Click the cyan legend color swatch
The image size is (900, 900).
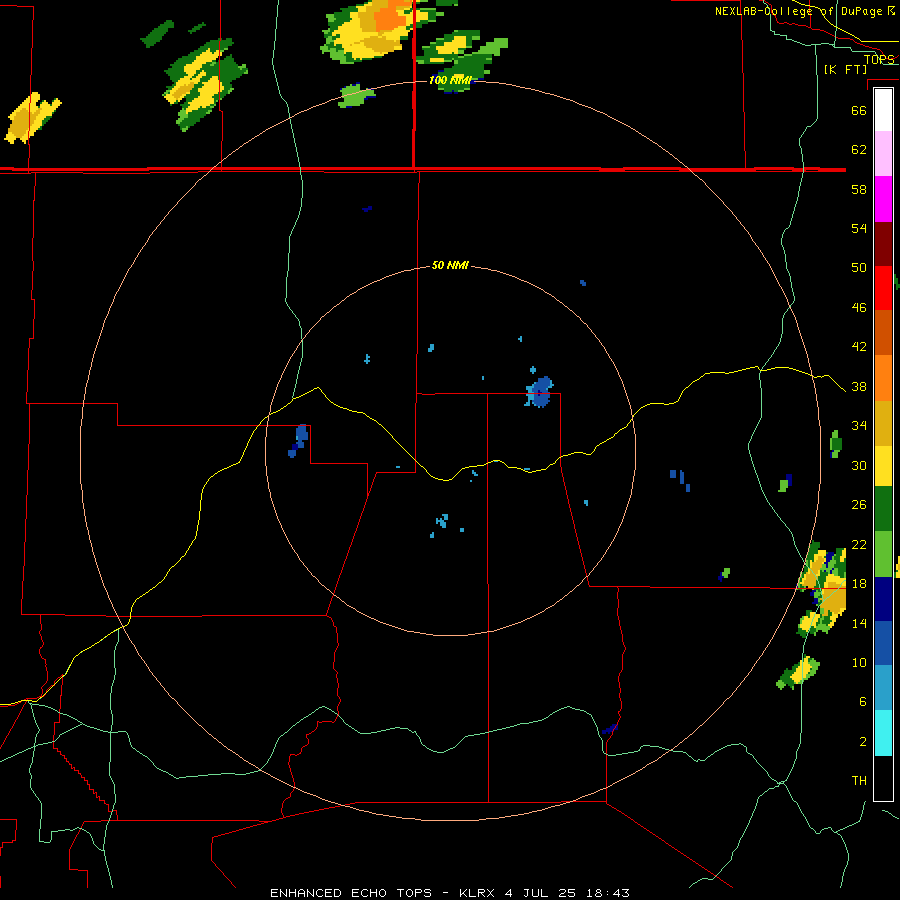tap(883, 733)
